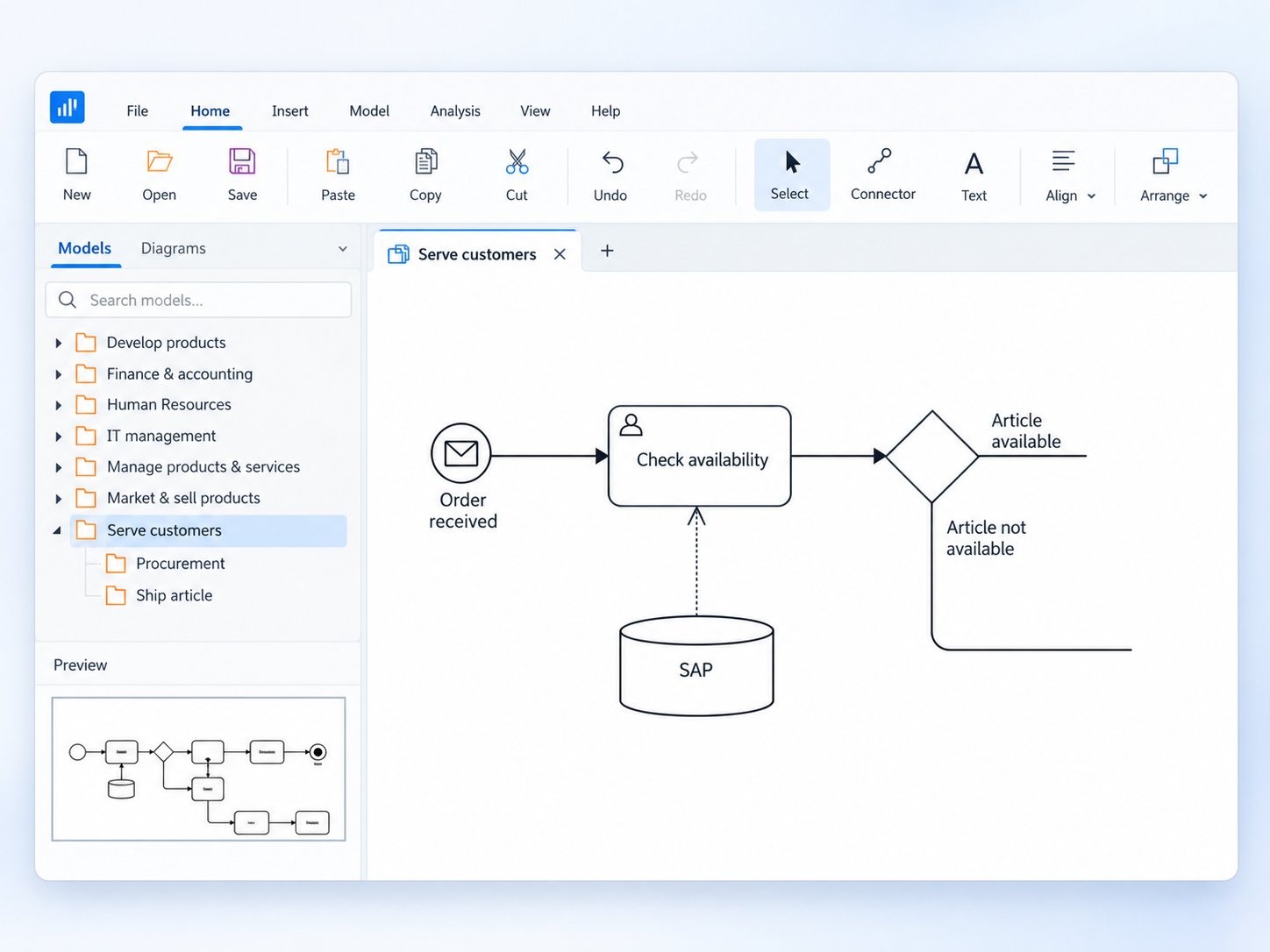Click the search magnifier icon
This screenshot has height=952, width=1270.
point(68,300)
